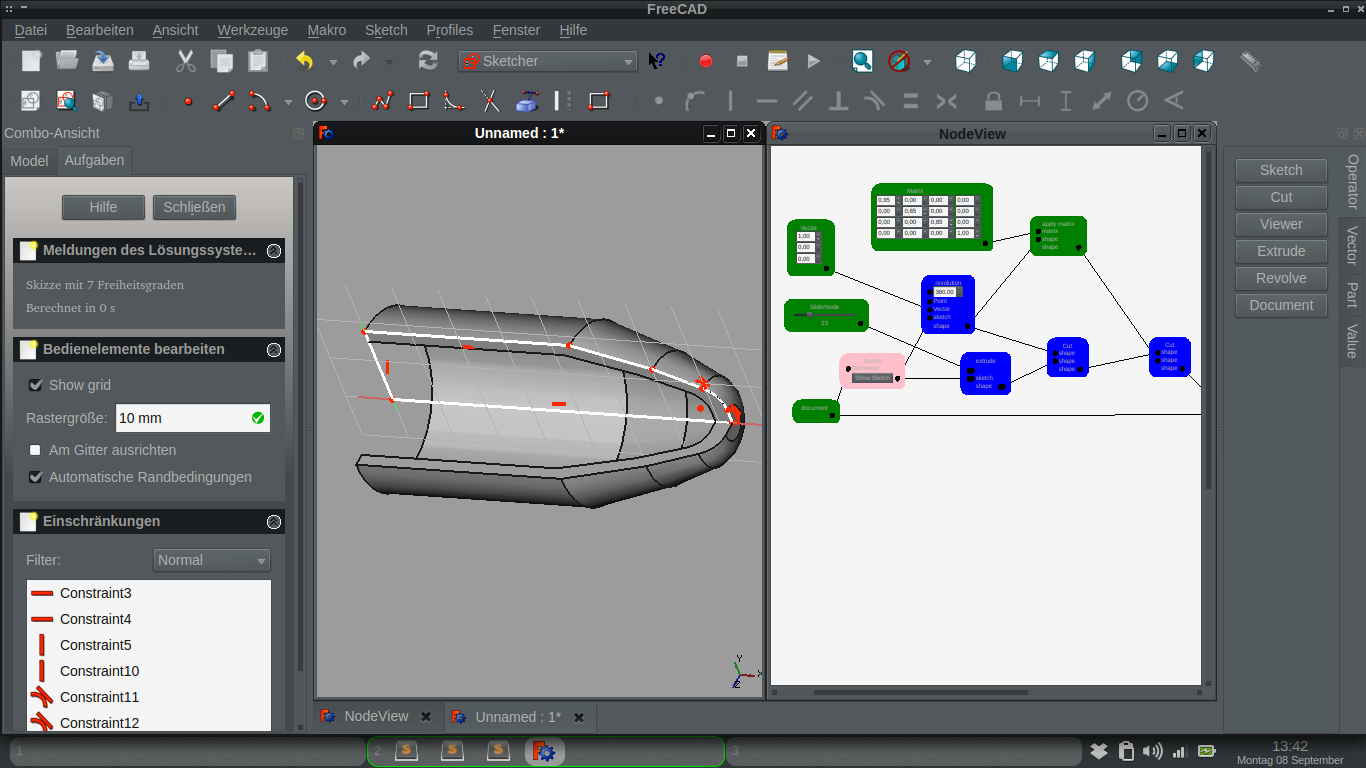Execute macro with the play icon
This screenshot has width=1366, height=768.
[x=814, y=61]
